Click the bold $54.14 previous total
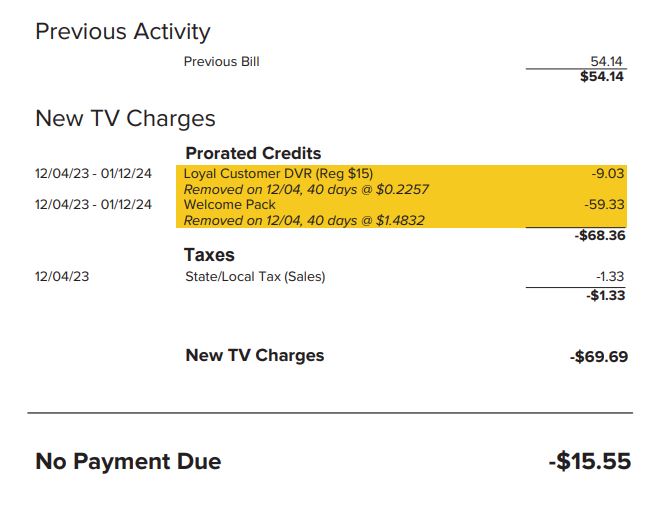Image resolution: width=656 pixels, height=510 pixels. click(x=602, y=77)
